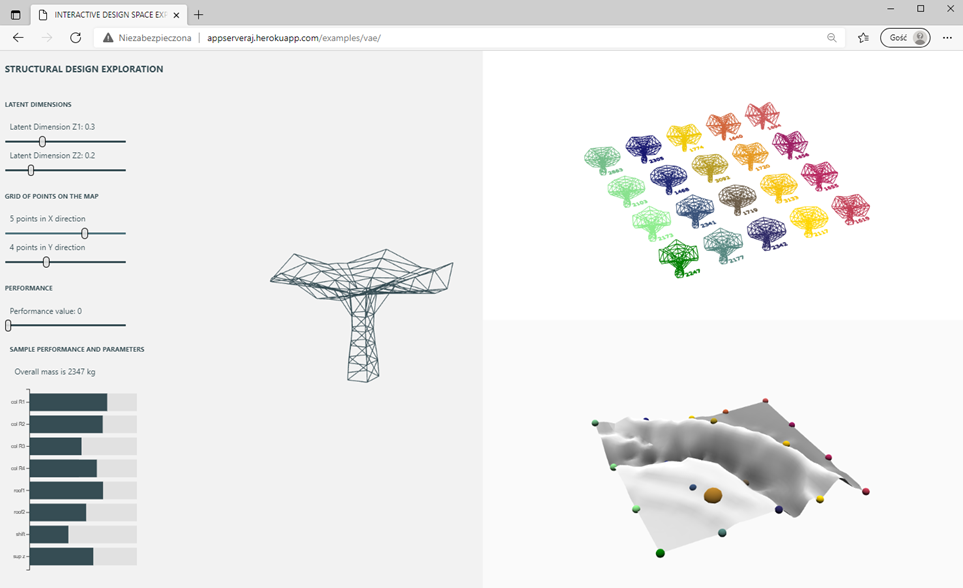Click the zoom magnifier icon in address bar

(x=831, y=37)
